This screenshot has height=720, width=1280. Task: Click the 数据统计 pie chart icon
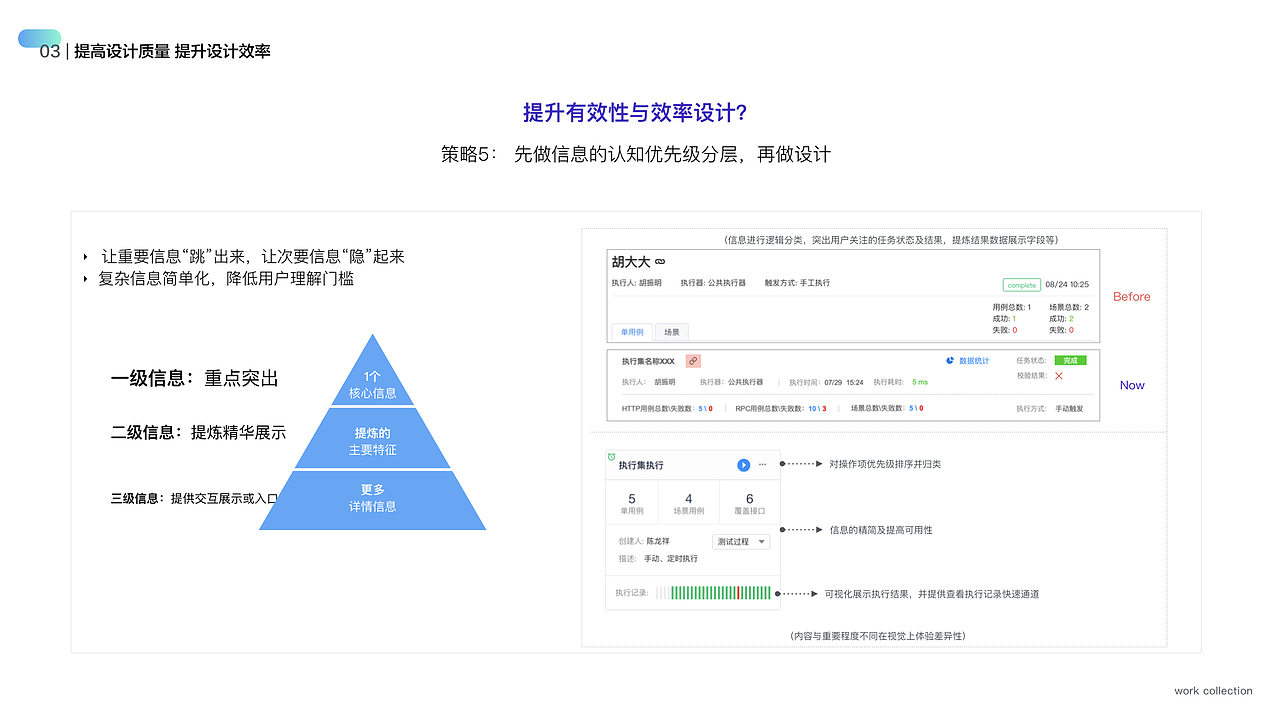point(950,361)
